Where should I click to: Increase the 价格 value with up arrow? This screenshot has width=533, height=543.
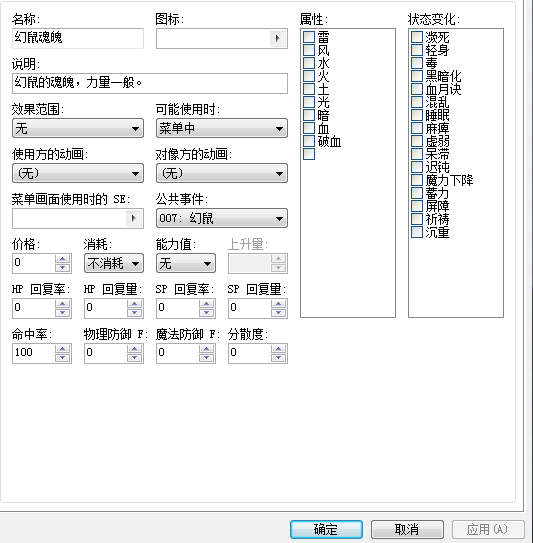click(x=63, y=259)
